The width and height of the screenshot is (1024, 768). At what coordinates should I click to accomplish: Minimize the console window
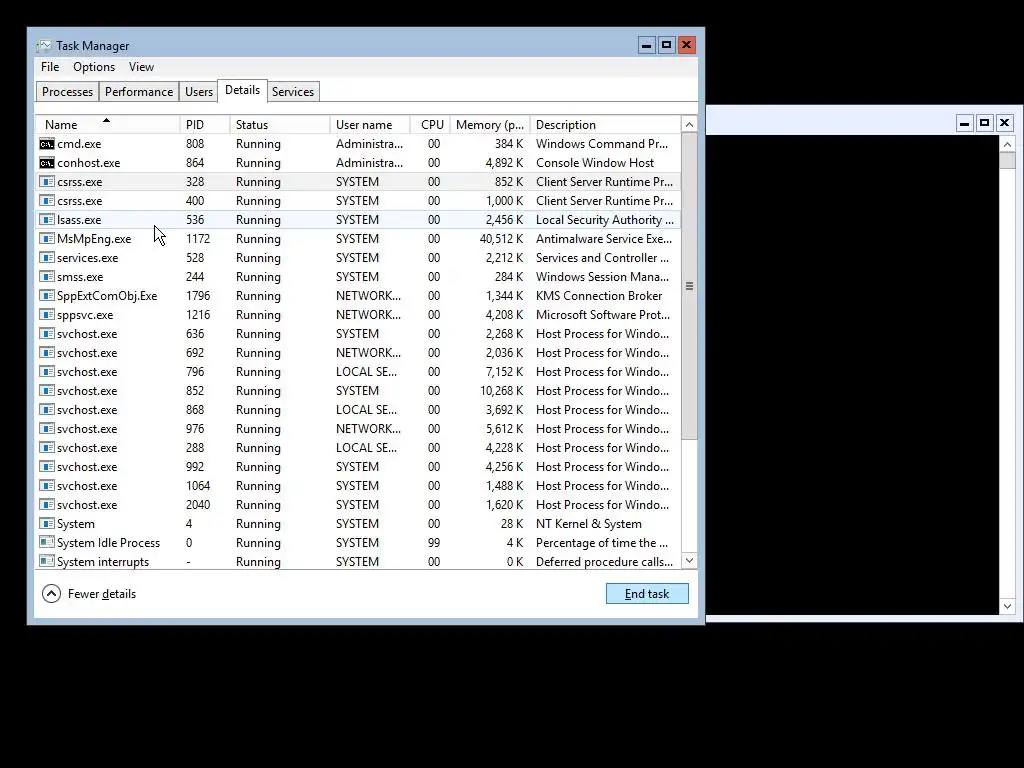click(x=965, y=123)
